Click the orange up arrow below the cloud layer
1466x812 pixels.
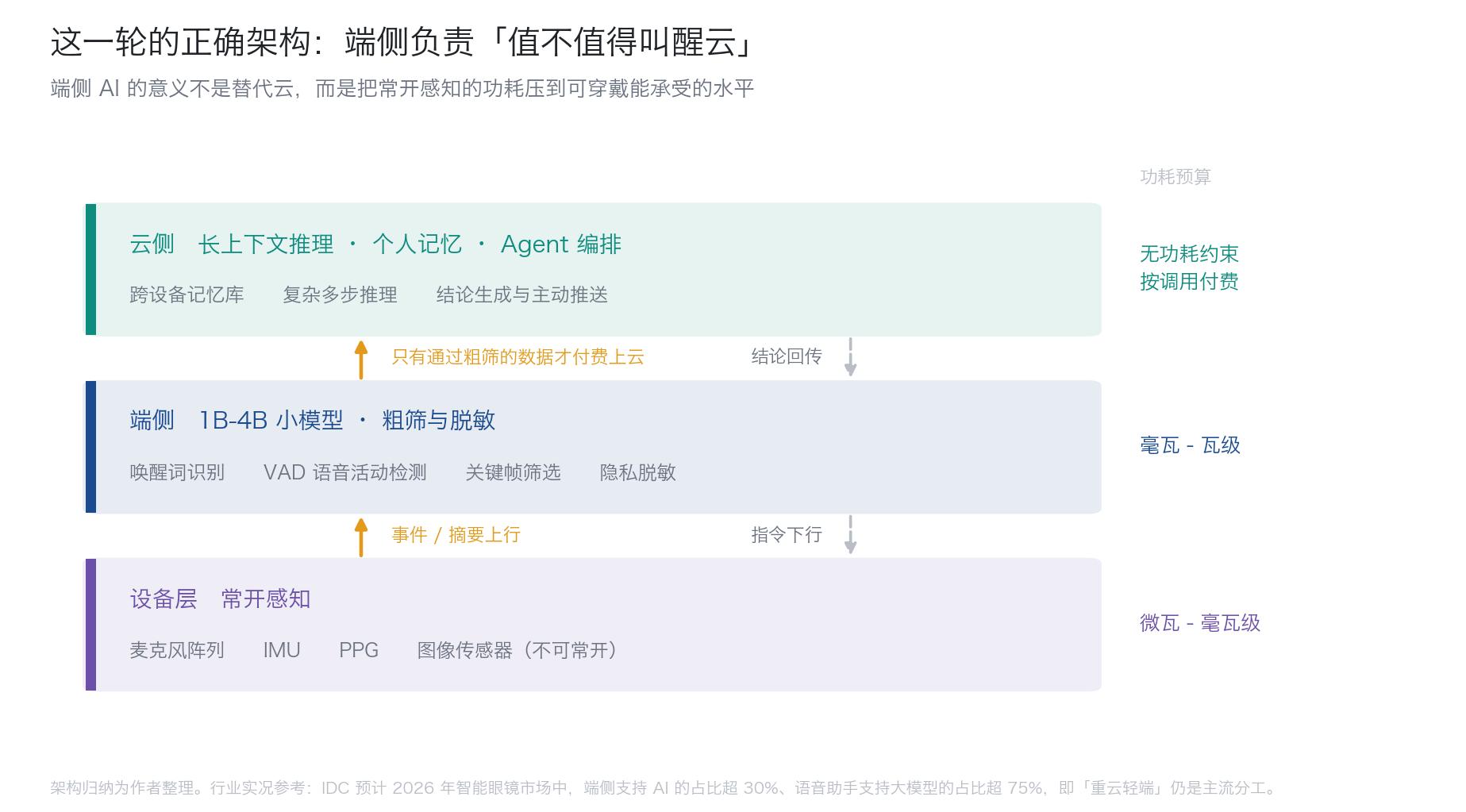[x=361, y=359]
